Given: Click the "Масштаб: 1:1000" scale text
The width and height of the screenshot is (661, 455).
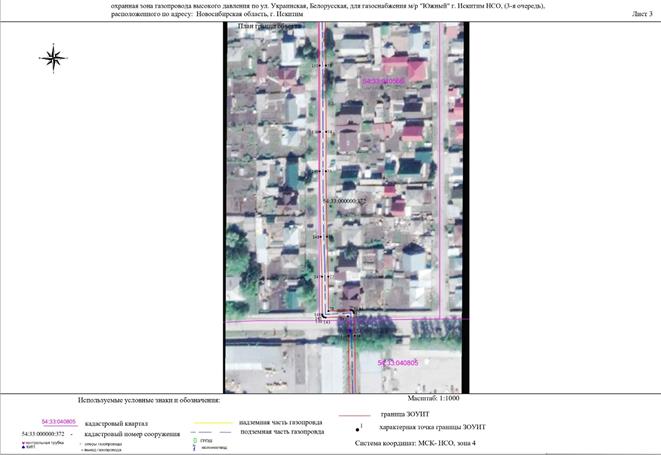Looking at the screenshot, I should (433, 398).
